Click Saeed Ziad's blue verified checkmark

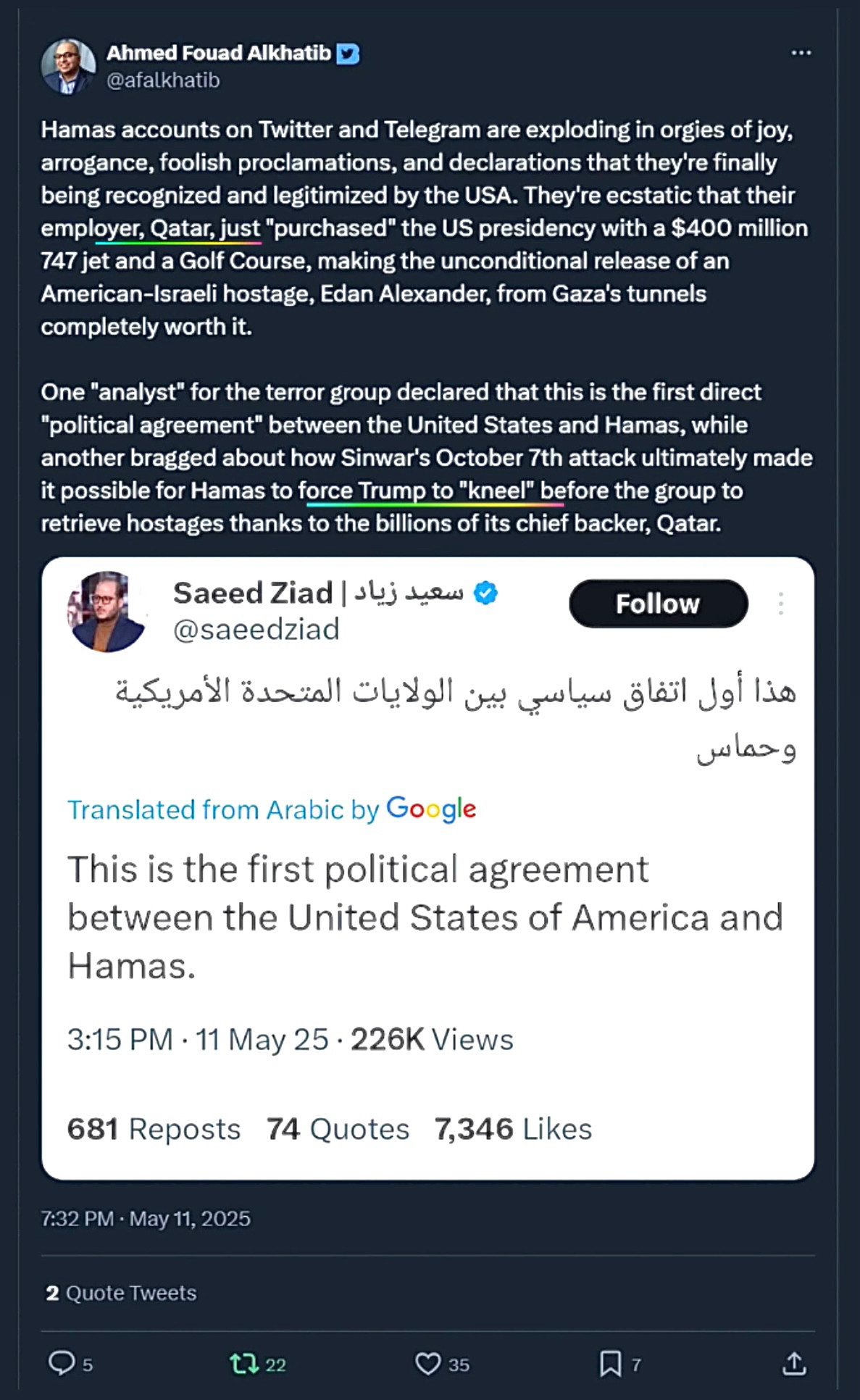485,593
